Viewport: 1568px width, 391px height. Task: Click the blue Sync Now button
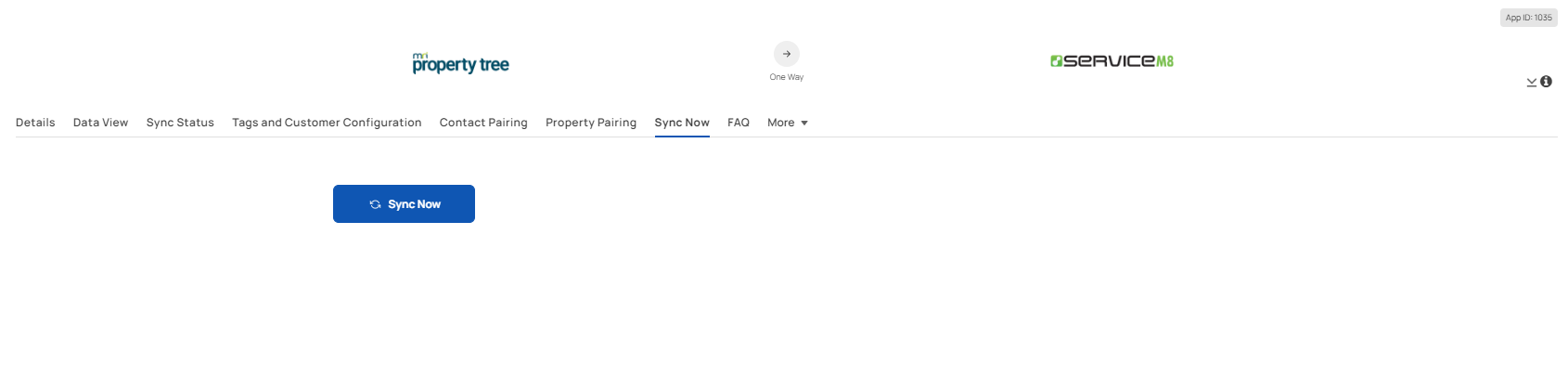404,203
